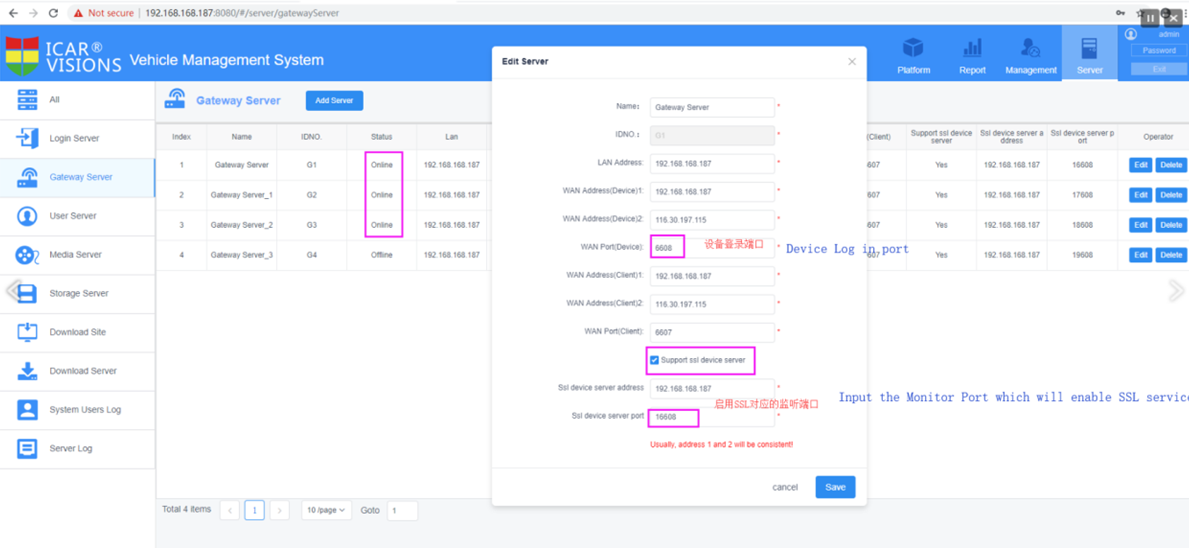Click the IDNO. column header
This screenshot has height=548, width=1189.
pyautogui.click(x=312, y=136)
